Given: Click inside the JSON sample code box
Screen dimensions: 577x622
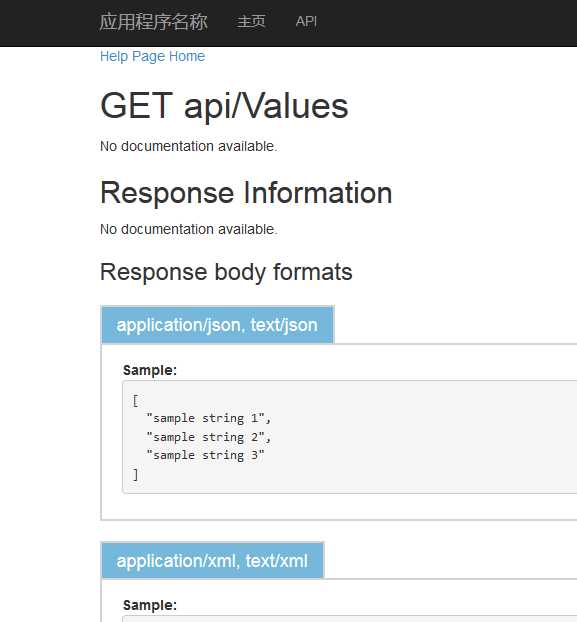Looking at the screenshot, I should tap(350, 437).
